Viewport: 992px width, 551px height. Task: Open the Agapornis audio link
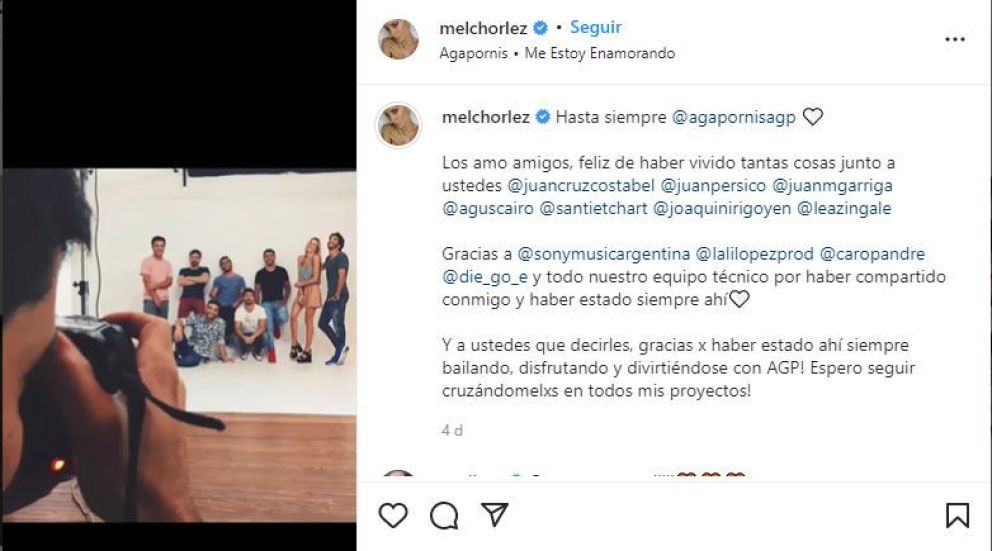point(473,53)
